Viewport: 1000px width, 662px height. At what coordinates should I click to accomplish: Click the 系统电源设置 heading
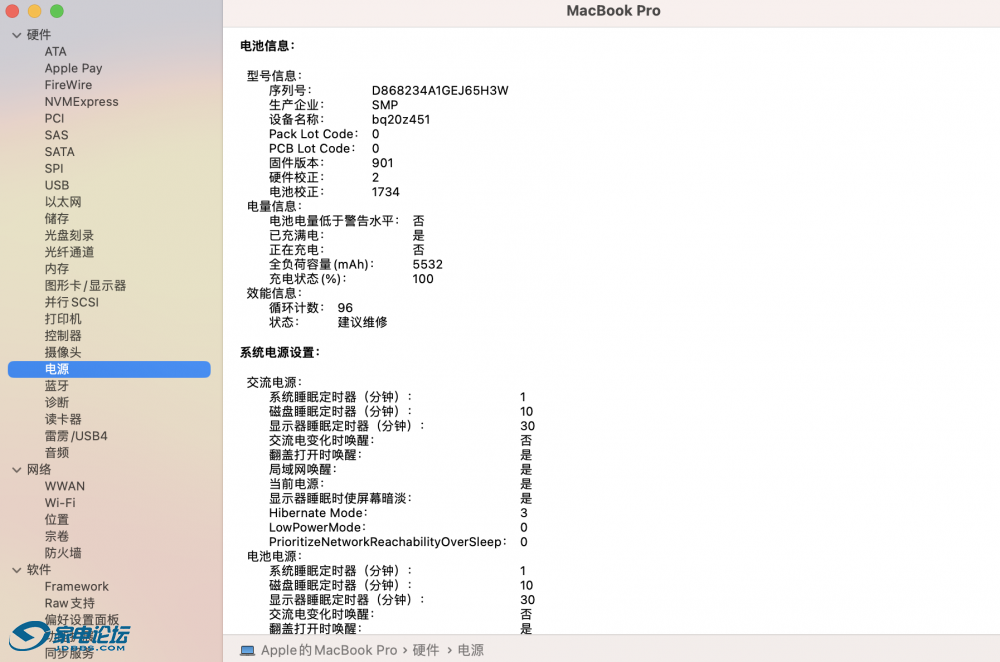[x=280, y=353]
